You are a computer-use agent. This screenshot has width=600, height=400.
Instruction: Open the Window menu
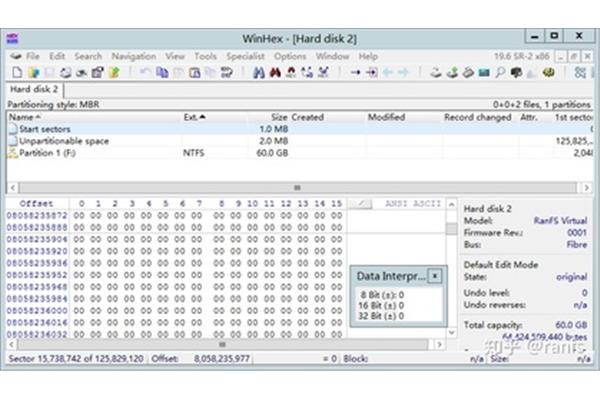332,56
